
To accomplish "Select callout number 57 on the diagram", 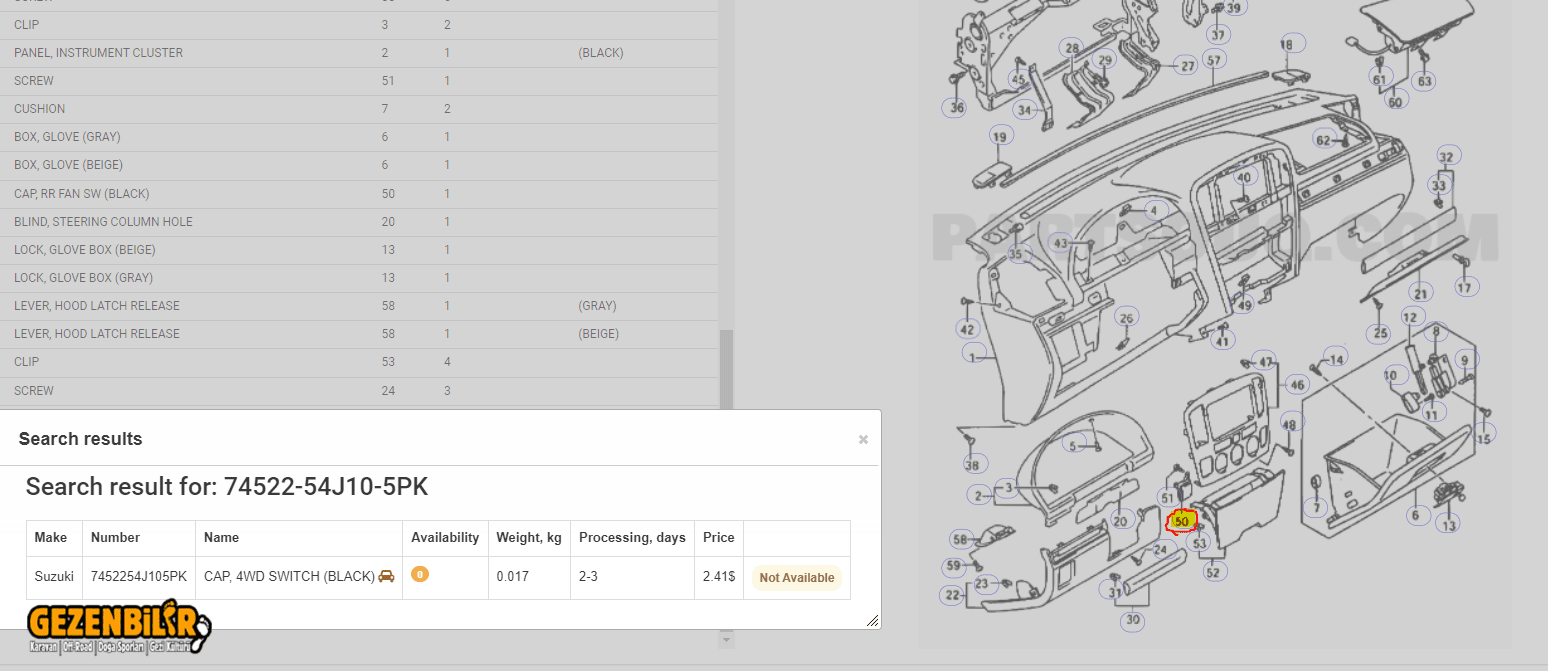I will point(1214,60).
